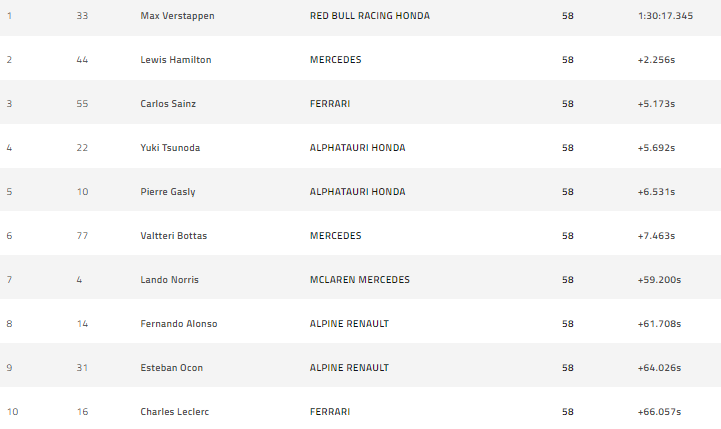Select Pierre Gasly in the results
This screenshot has height=429, width=721.
pos(168,192)
